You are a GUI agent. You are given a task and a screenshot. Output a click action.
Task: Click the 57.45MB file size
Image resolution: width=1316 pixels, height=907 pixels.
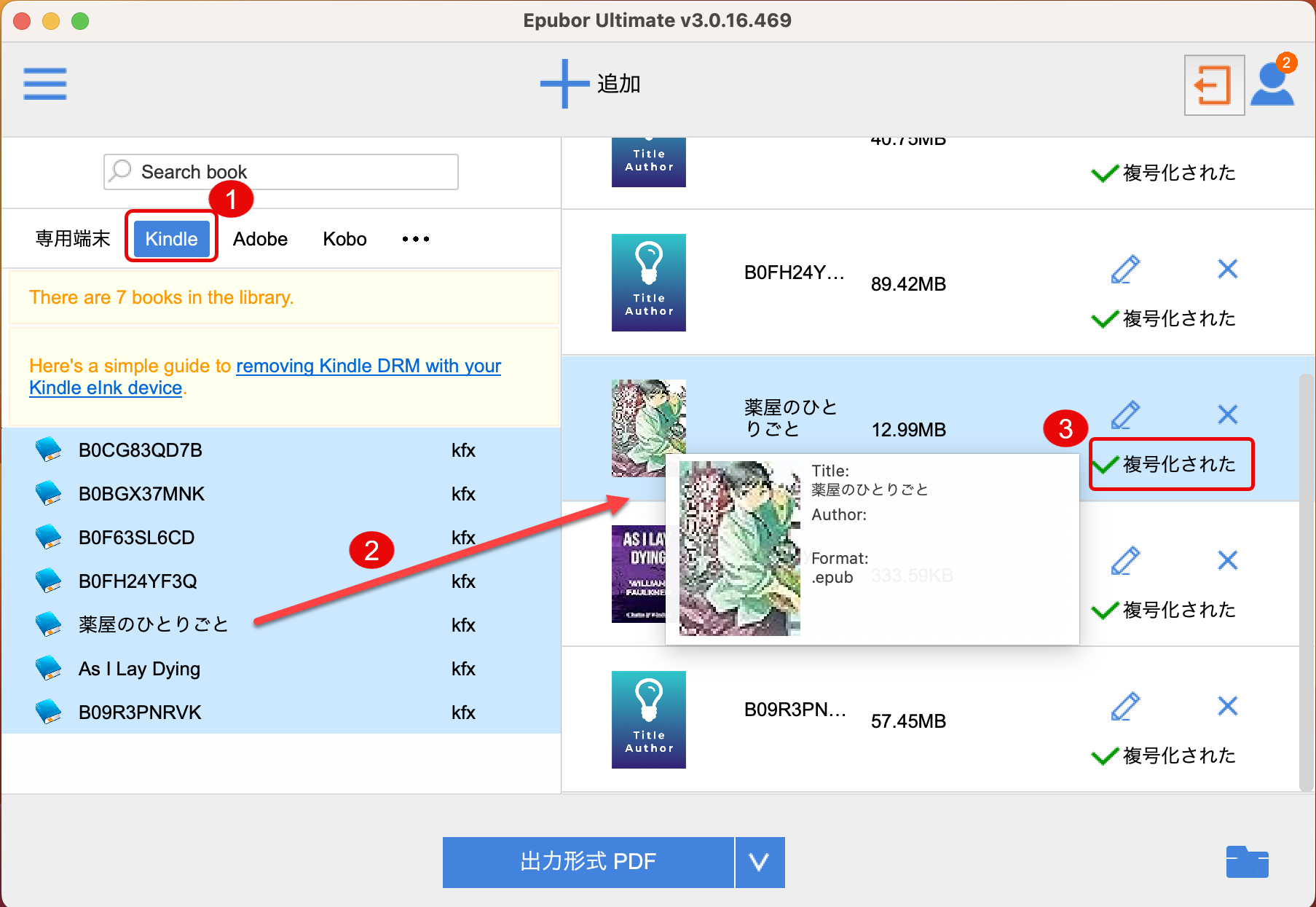(x=908, y=721)
